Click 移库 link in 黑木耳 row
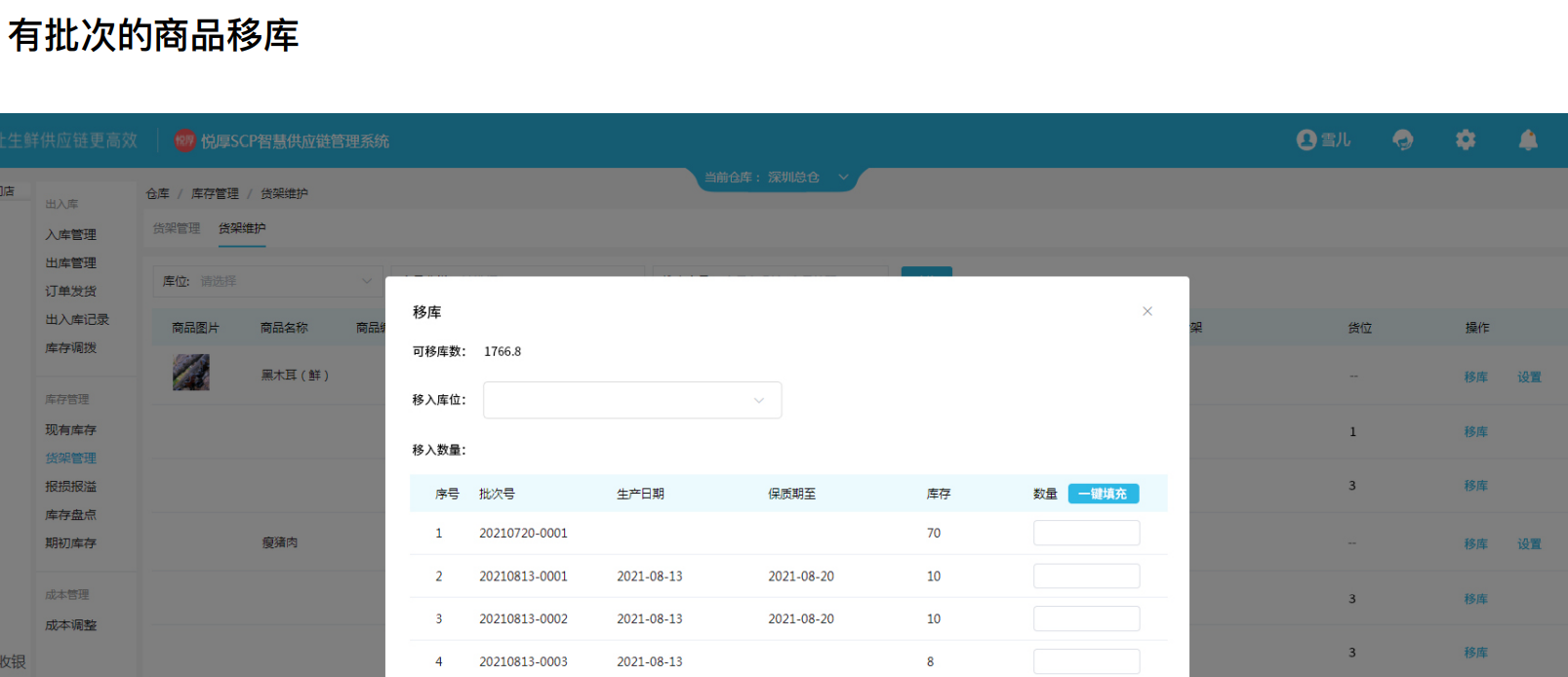1568x677 pixels. [x=1475, y=378]
